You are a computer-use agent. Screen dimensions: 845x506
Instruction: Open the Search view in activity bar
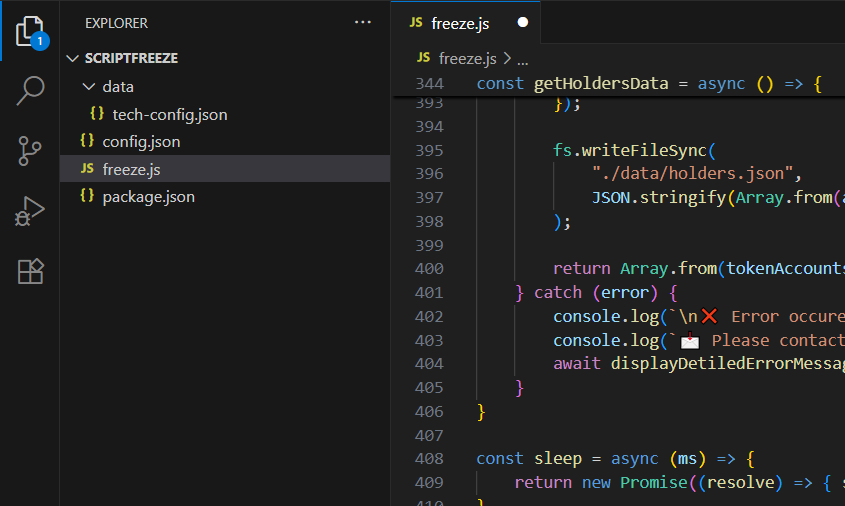30,91
